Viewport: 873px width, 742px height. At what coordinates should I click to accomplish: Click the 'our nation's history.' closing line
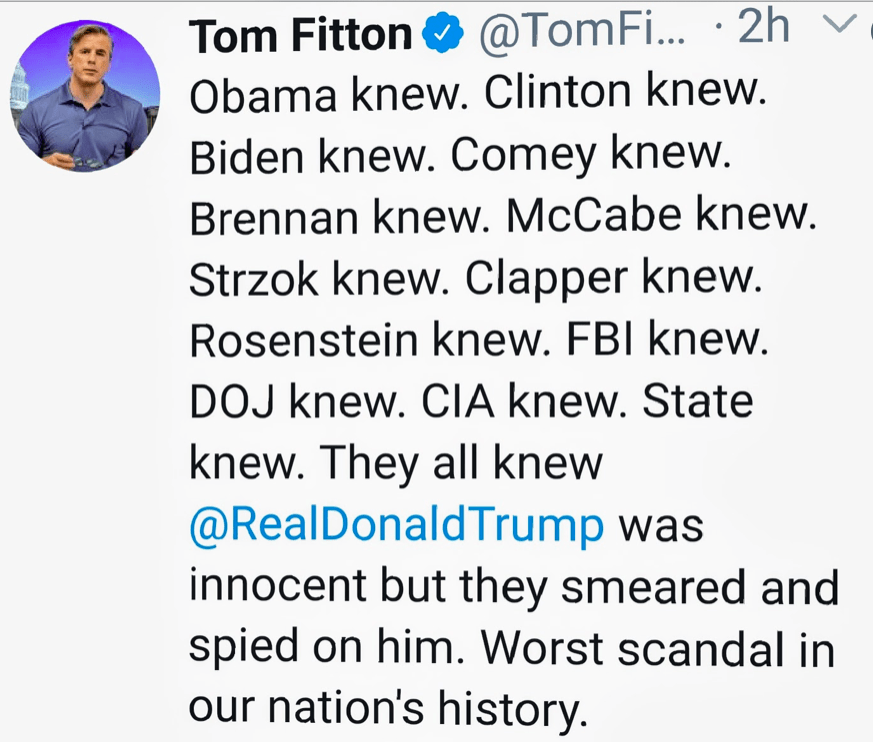[388, 709]
